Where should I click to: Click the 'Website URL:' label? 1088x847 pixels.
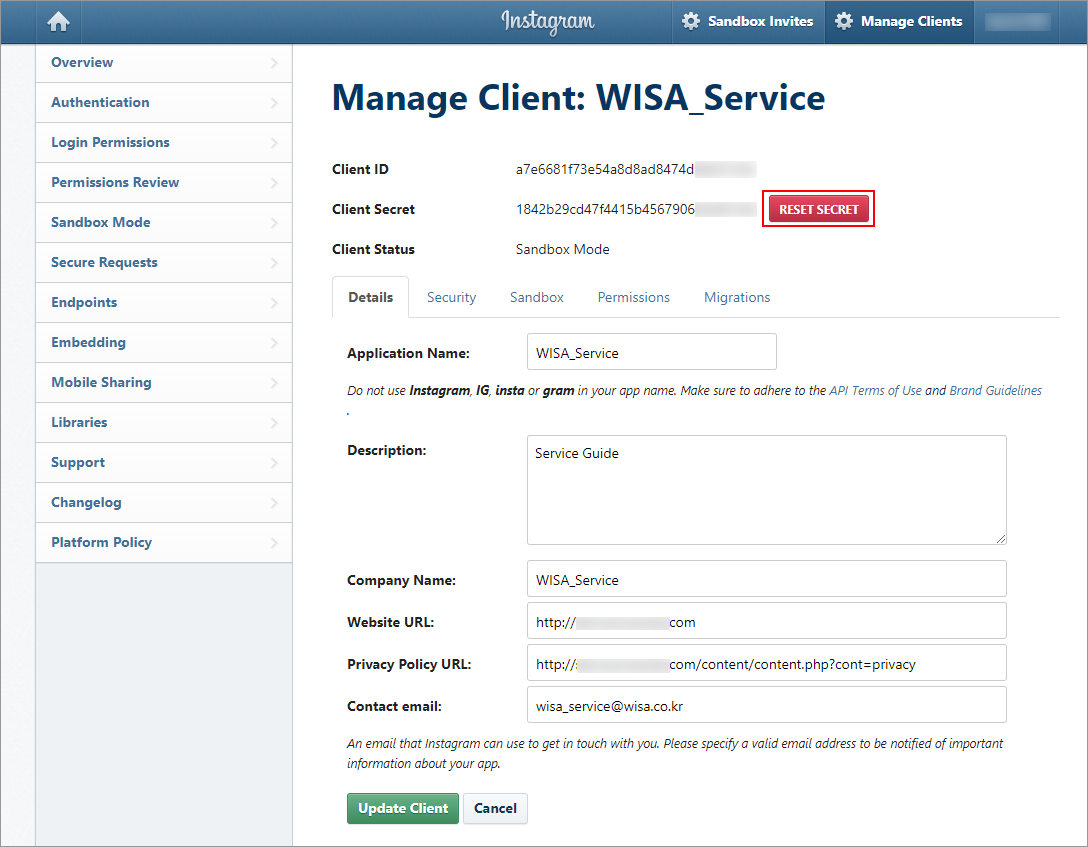[x=391, y=622]
